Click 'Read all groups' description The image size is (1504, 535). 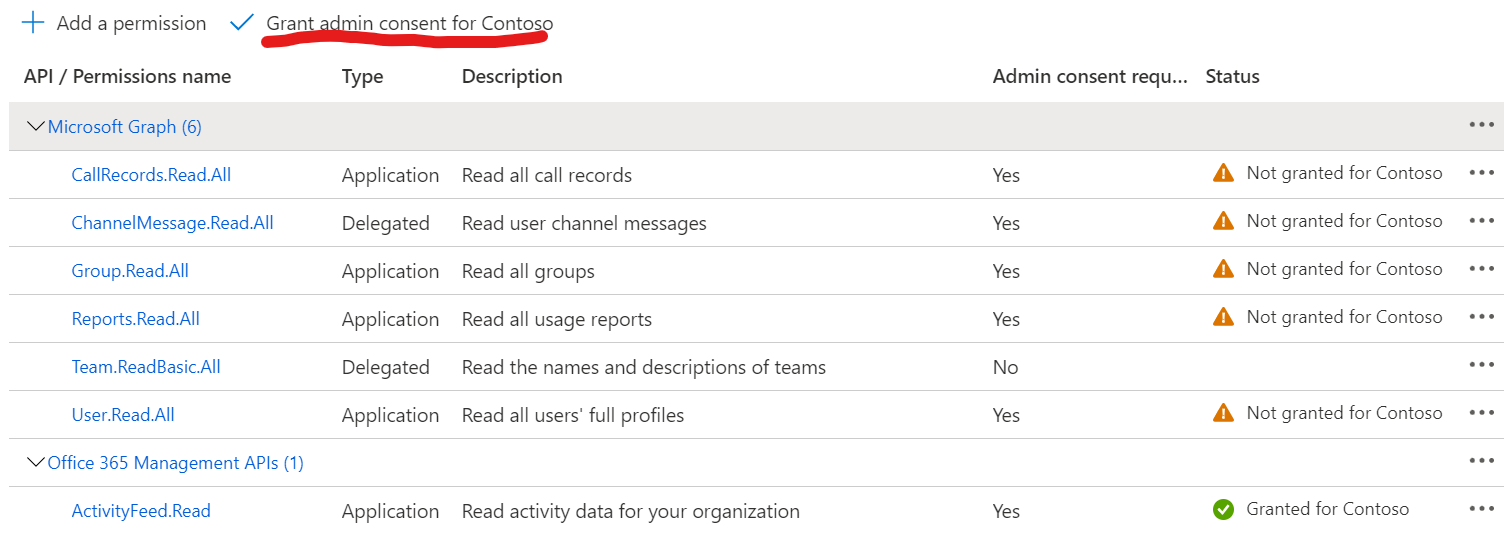pos(528,271)
